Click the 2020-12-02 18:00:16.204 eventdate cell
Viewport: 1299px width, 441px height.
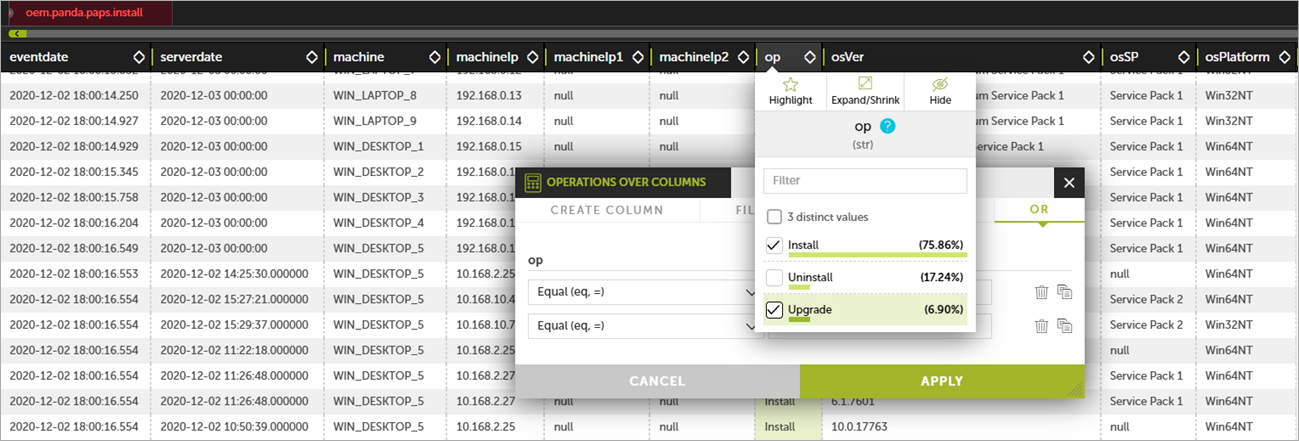(74, 222)
